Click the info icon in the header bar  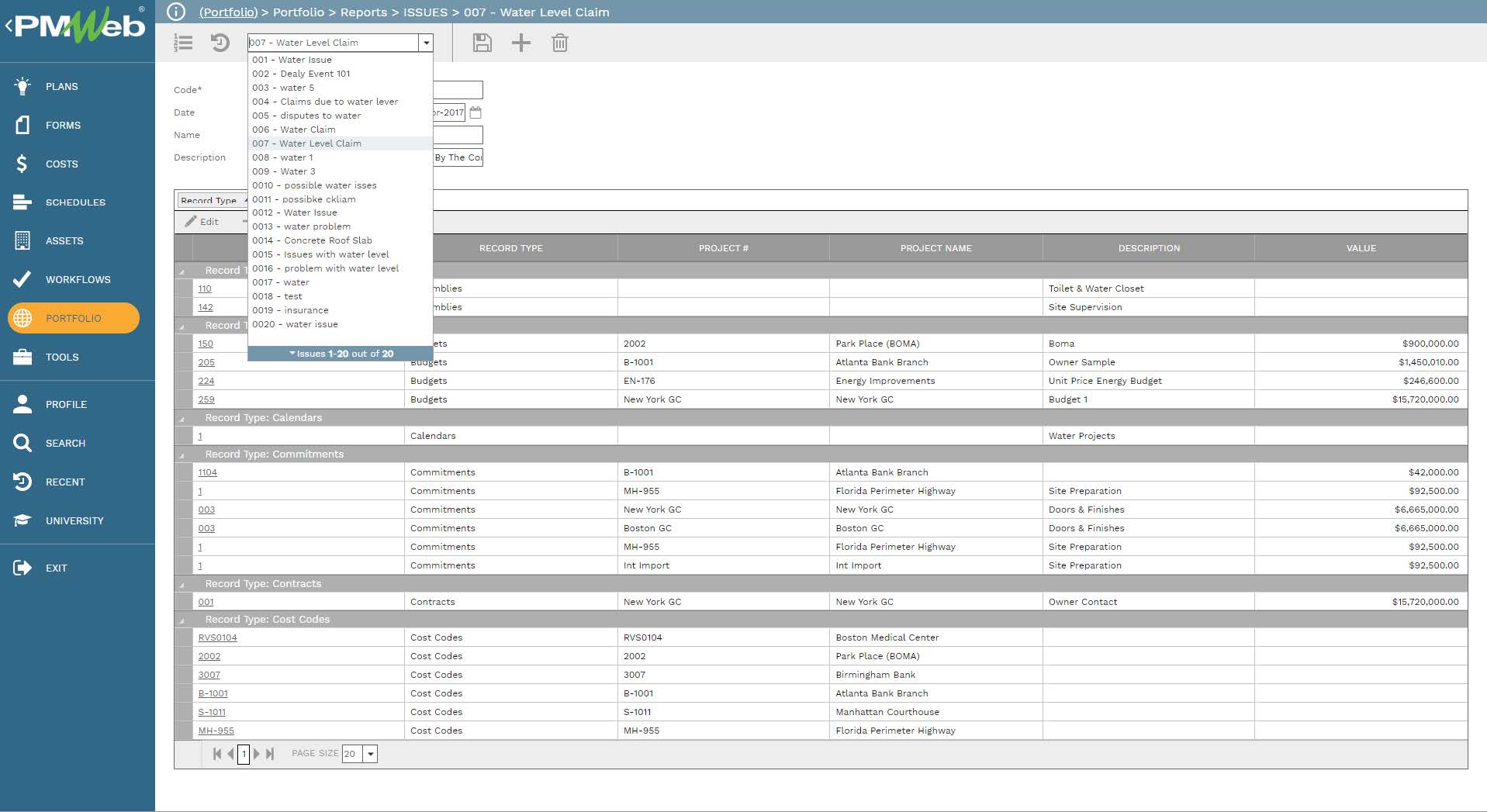pos(175,12)
